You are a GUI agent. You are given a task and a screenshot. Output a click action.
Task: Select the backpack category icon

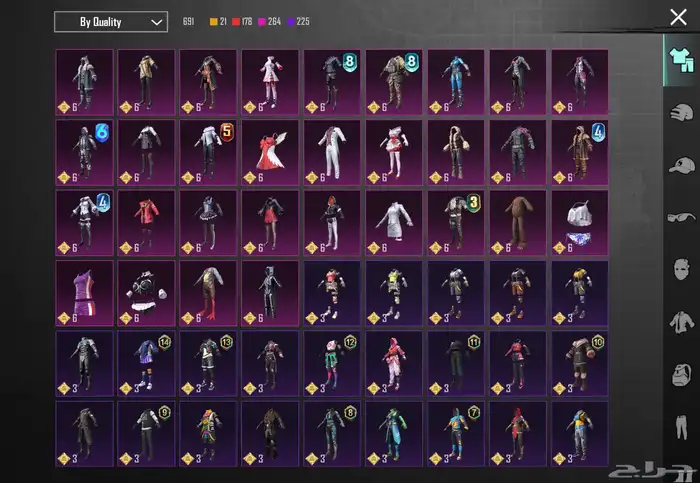tap(680, 377)
